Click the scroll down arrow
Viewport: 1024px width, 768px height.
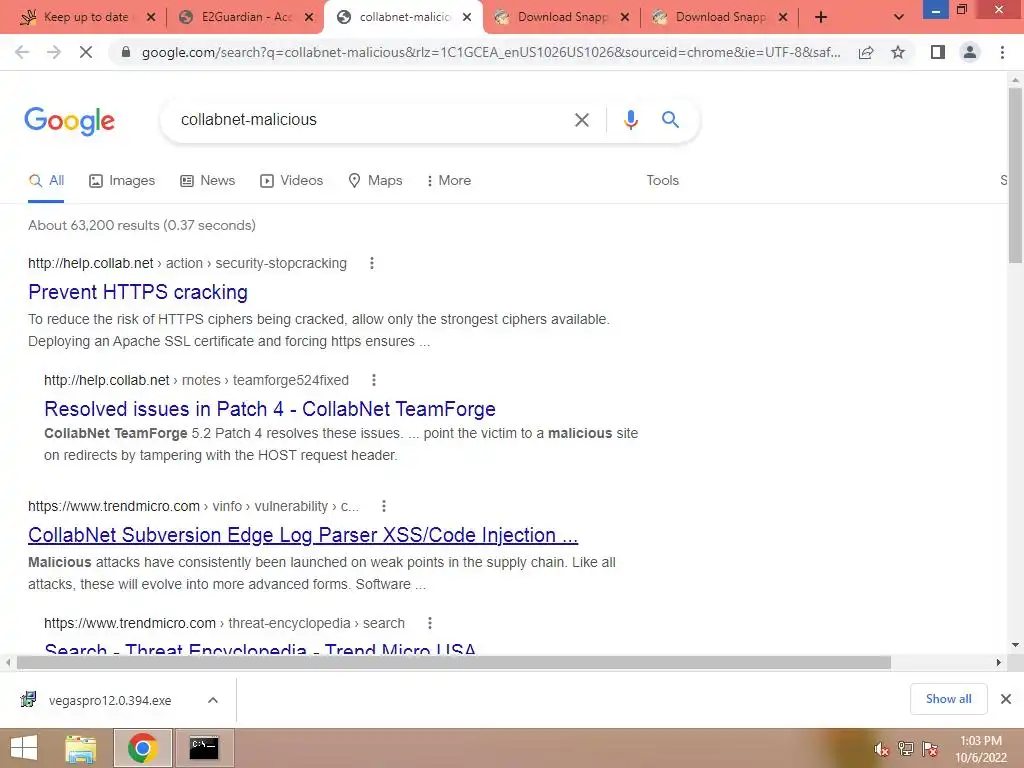(1015, 645)
